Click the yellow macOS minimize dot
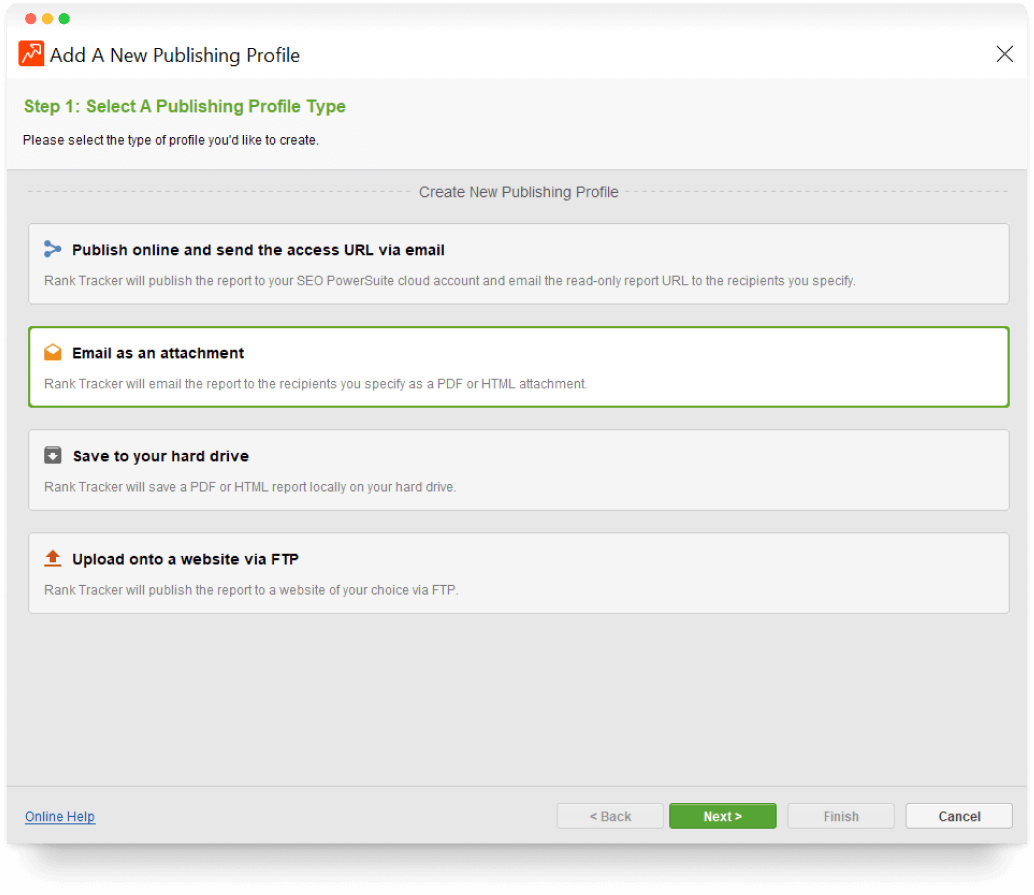Screen dimensions: 1034x895 click(x=47, y=18)
